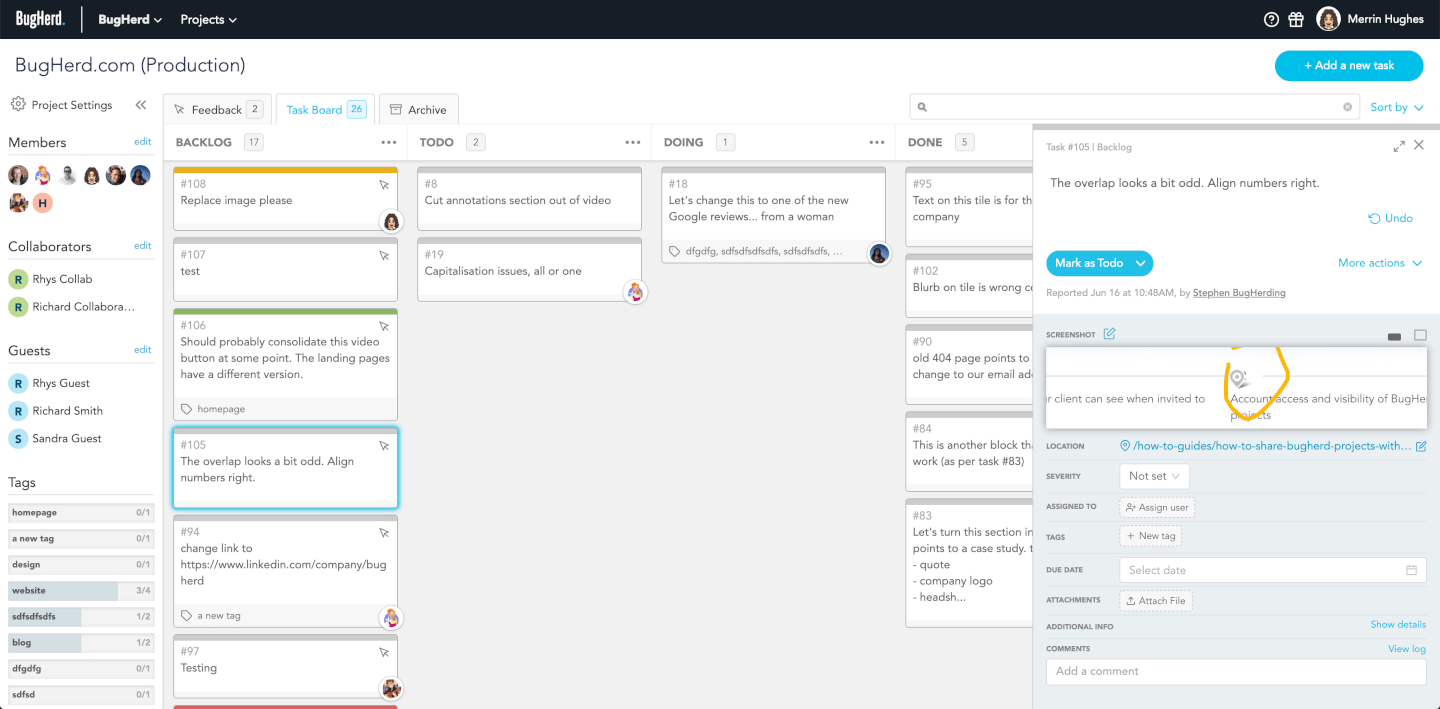
Task: Switch to the Archive tab
Action: tap(418, 109)
